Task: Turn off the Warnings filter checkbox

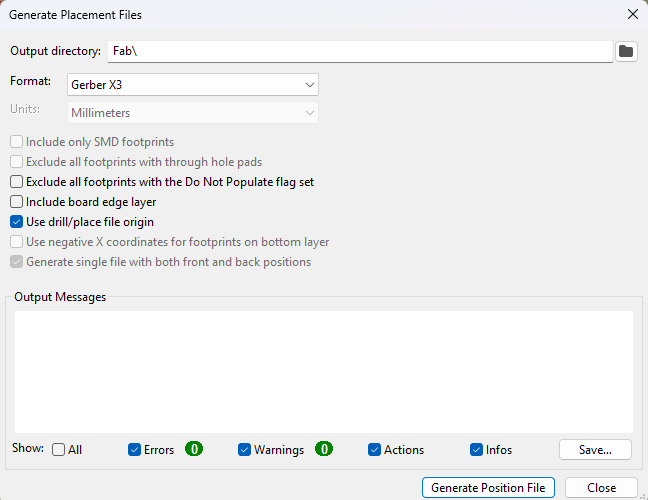Action: point(244,450)
